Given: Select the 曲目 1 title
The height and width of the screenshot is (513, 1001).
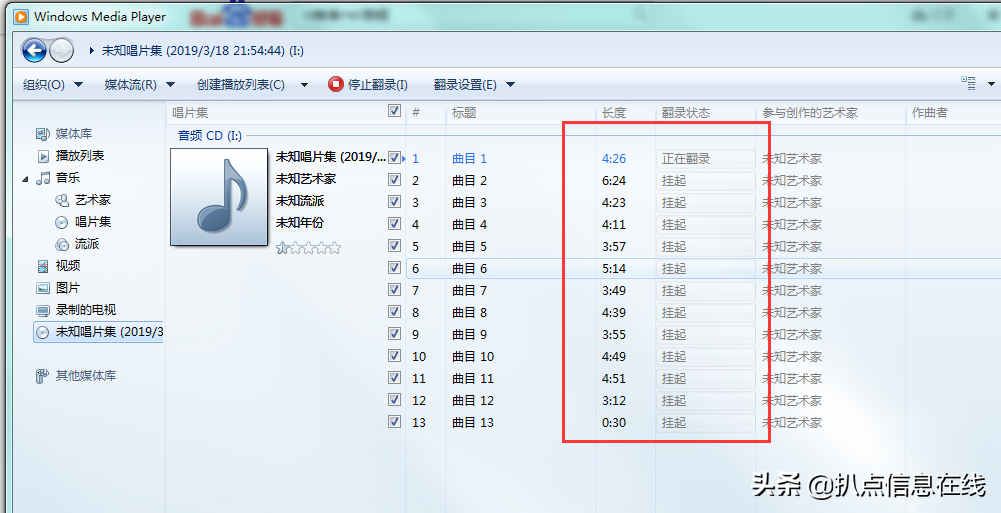Looking at the screenshot, I should pos(469,158).
